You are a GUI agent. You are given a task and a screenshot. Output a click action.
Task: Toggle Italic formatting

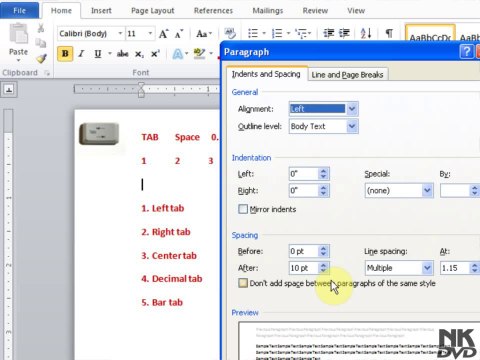point(81,54)
